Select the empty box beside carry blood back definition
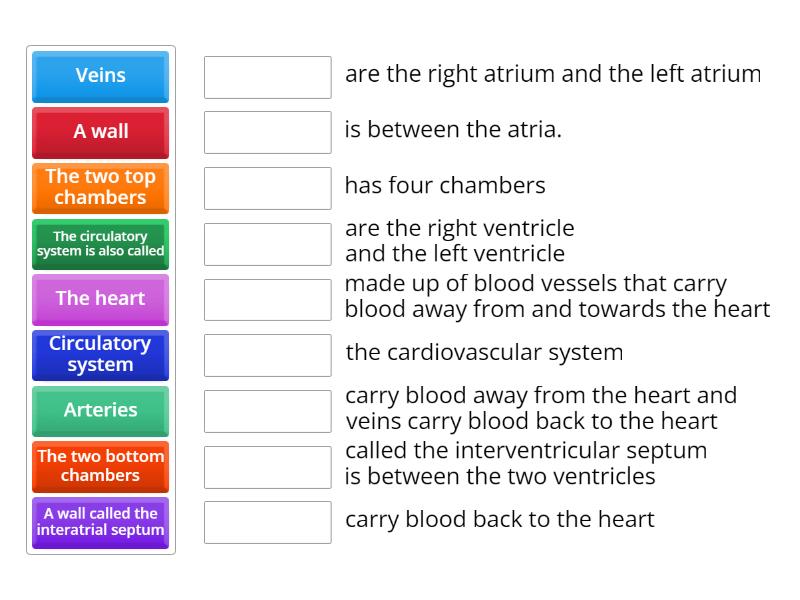The height and width of the screenshot is (600, 800). pyautogui.click(x=266, y=520)
